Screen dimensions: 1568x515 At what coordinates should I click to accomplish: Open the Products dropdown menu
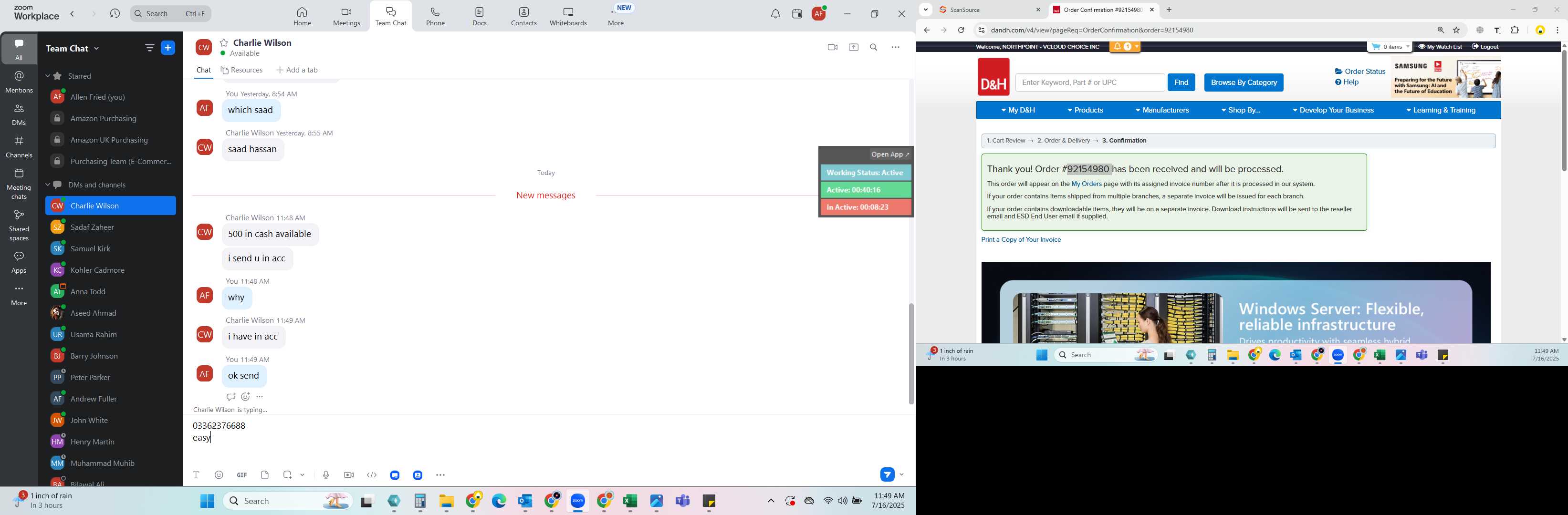pyautogui.click(x=1085, y=111)
